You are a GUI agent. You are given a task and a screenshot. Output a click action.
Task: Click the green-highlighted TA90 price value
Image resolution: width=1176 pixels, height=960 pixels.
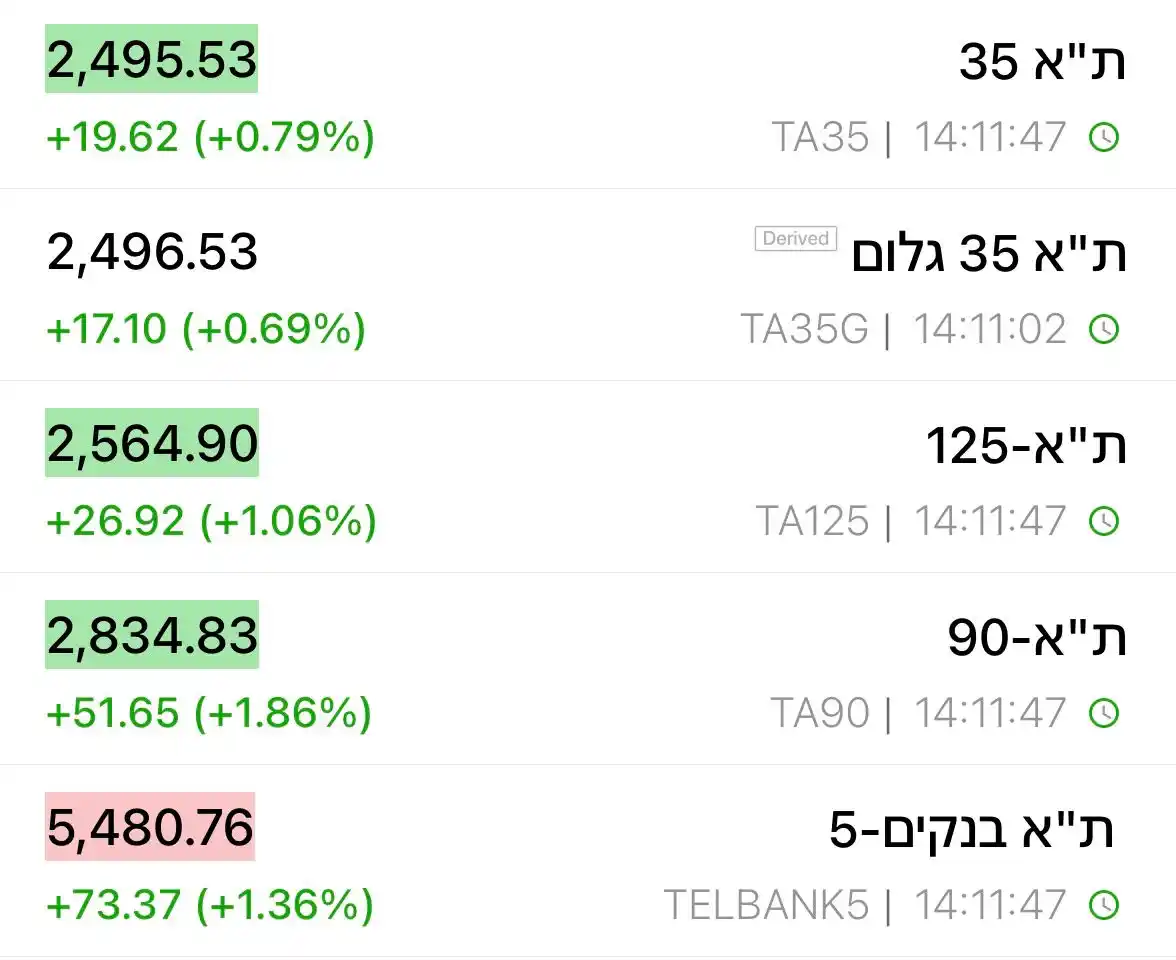point(152,636)
